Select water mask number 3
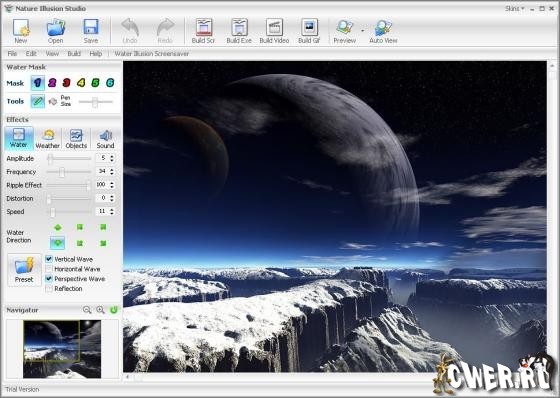This screenshot has height=398, width=560. 66,83
